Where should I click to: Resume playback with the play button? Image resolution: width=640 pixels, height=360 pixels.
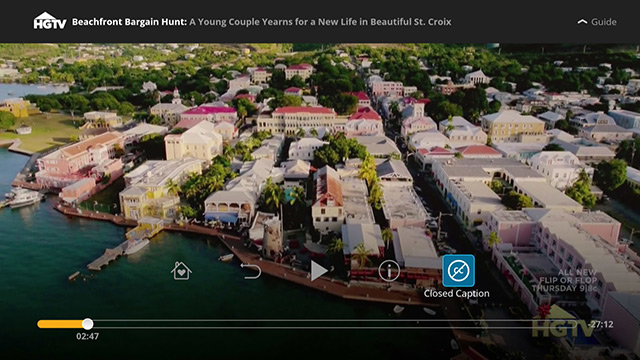(x=319, y=271)
